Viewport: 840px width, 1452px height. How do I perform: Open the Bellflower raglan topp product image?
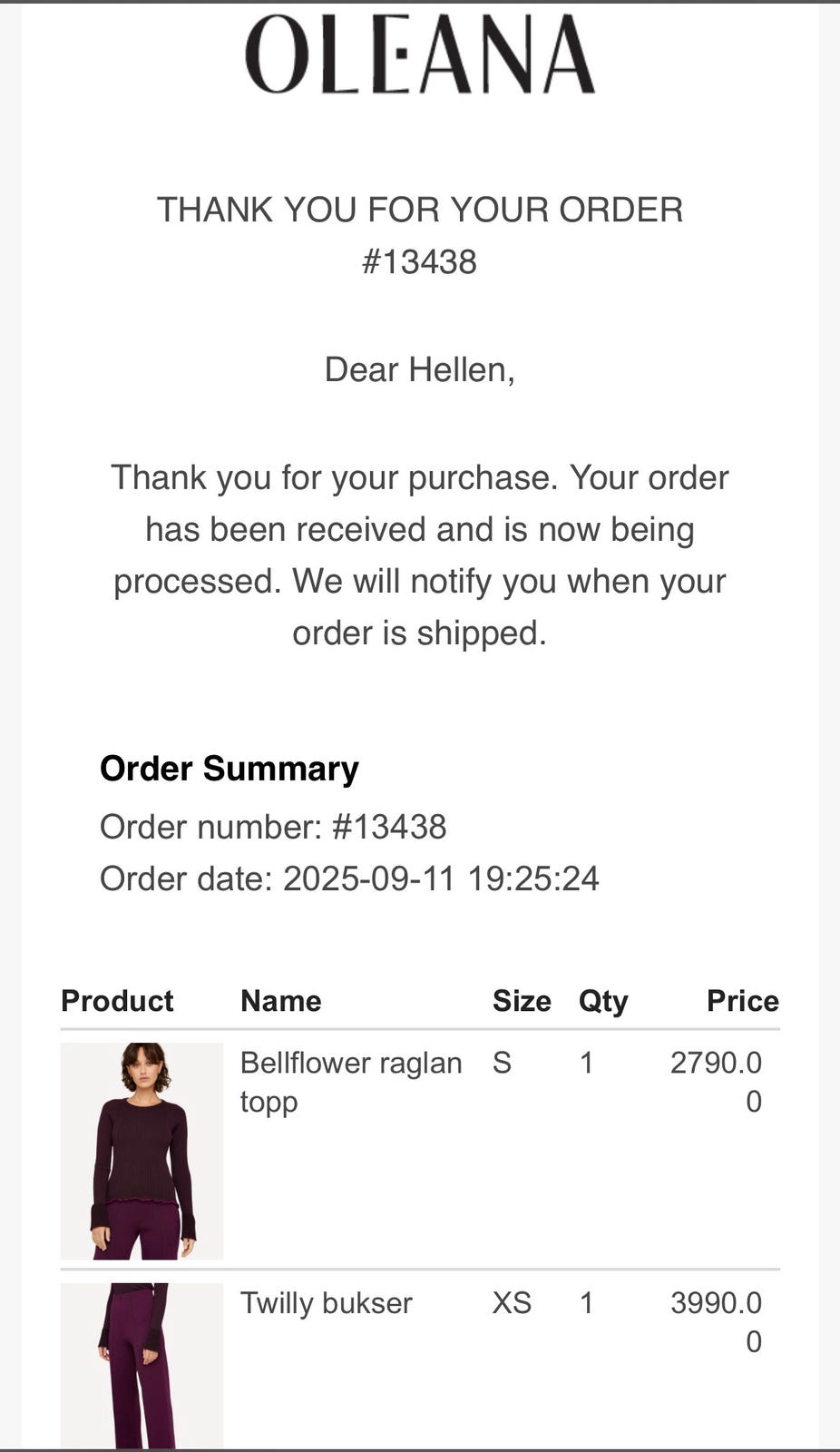(142, 1151)
